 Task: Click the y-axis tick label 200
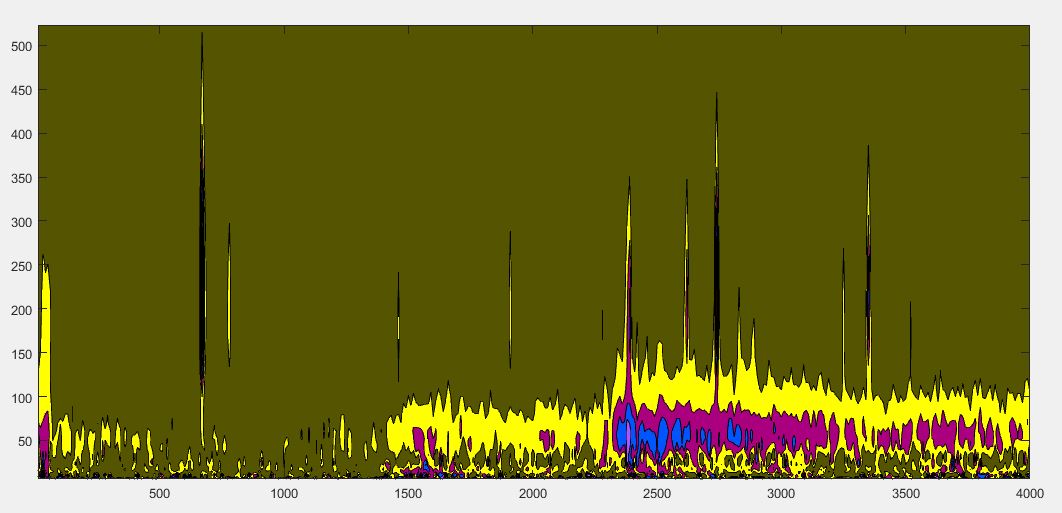tap(22, 310)
